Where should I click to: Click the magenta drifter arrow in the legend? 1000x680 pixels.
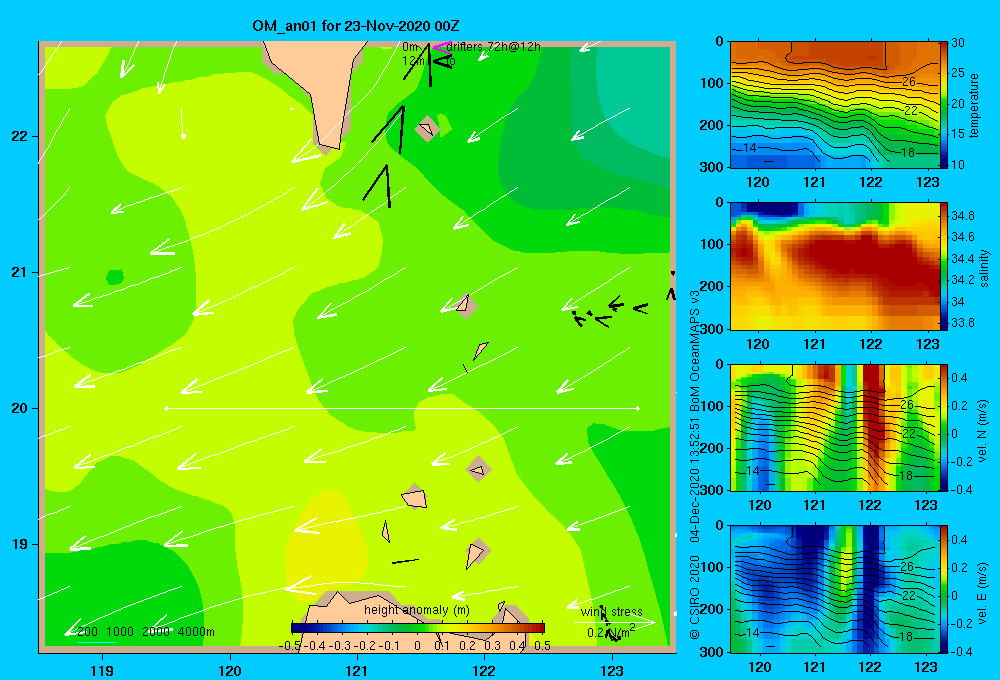pos(441,46)
